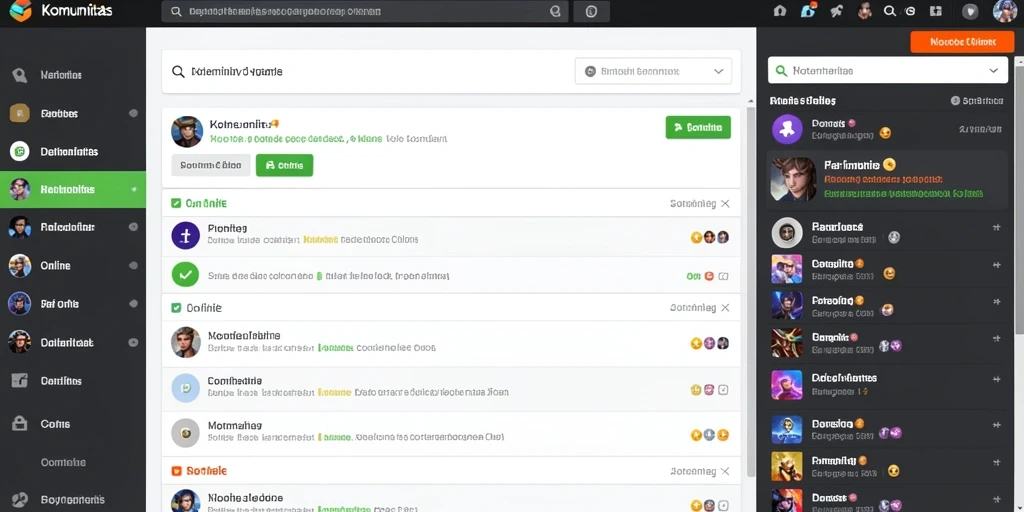Close the first section with its X
The height and width of the screenshot is (512, 1024).
tap(725, 203)
